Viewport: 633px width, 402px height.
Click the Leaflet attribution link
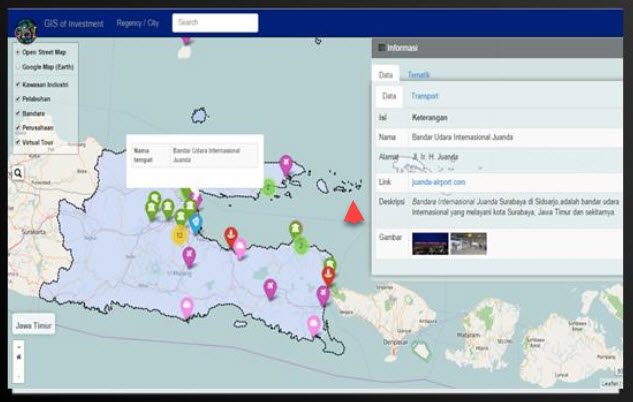(x=610, y=383)
